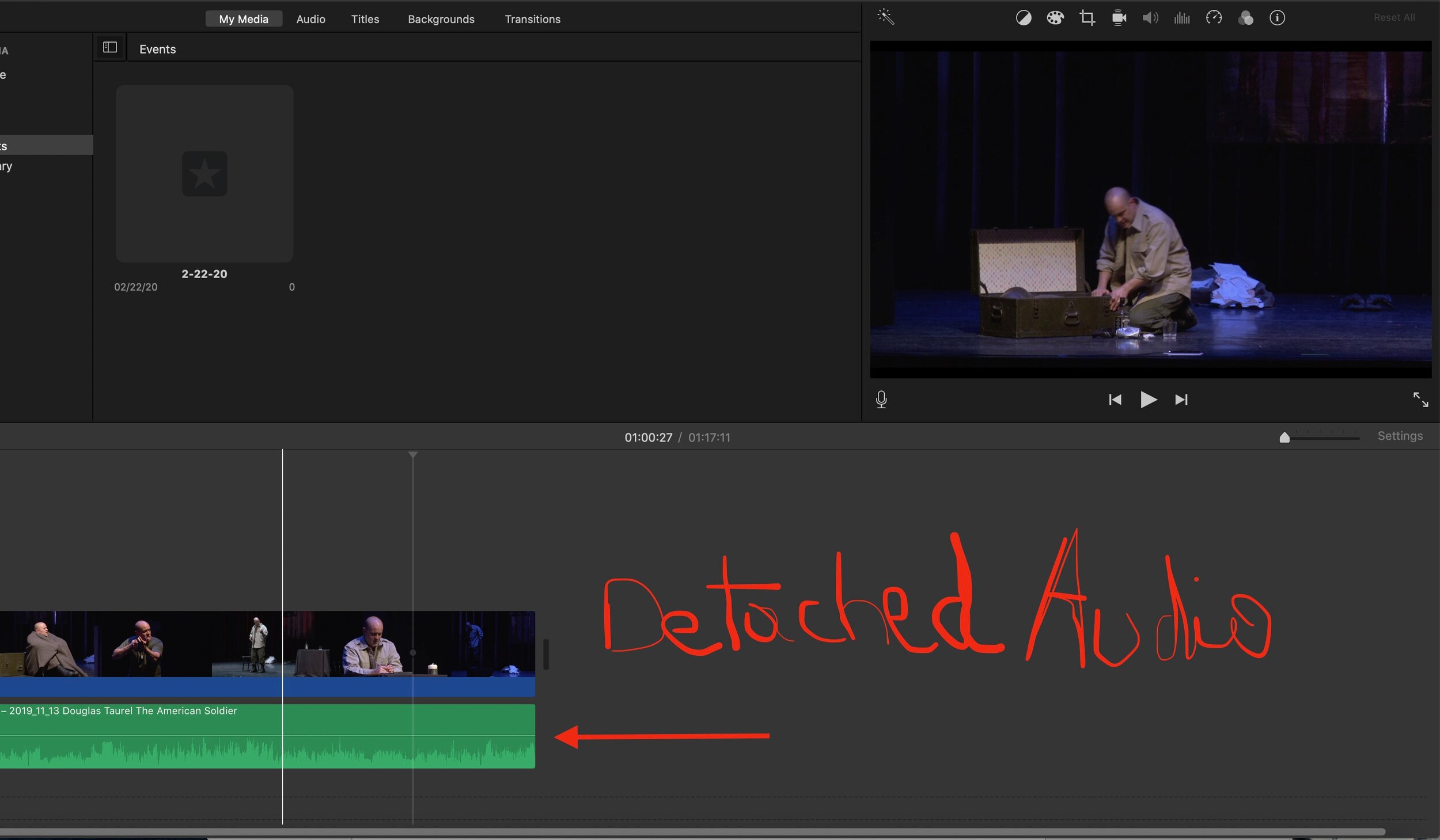
Task: Click the blue audio strip under the video clip
Action: pos(267,687)
